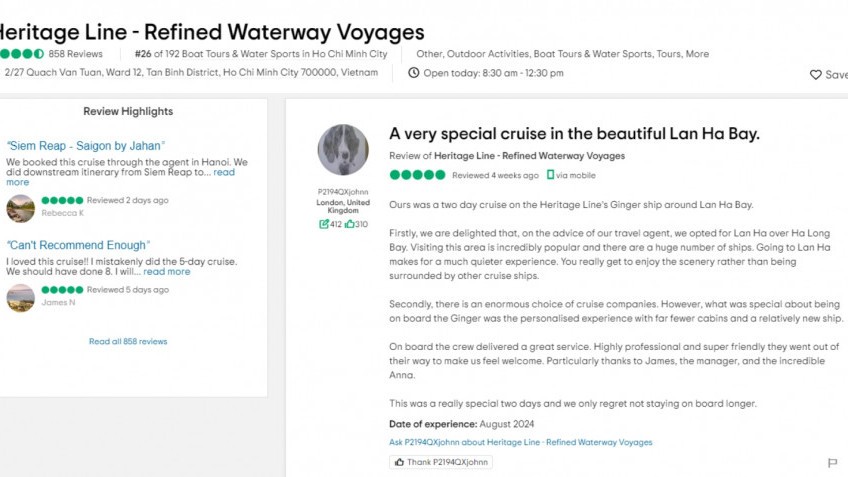
Task: Click James N's avatar thumbnail
Action: [20, 297]
